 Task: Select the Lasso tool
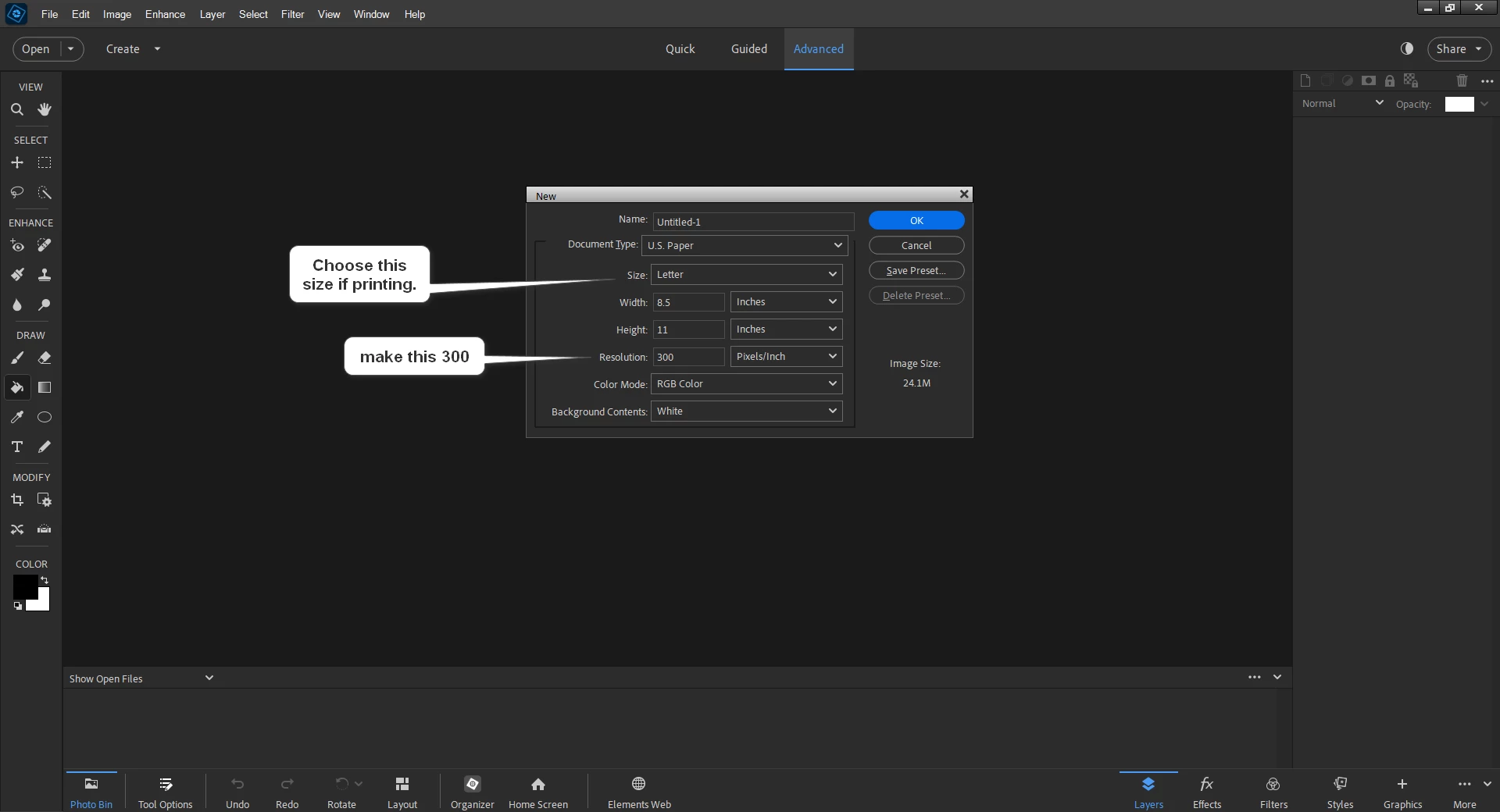pyautogui.click(x=17, y=192)
